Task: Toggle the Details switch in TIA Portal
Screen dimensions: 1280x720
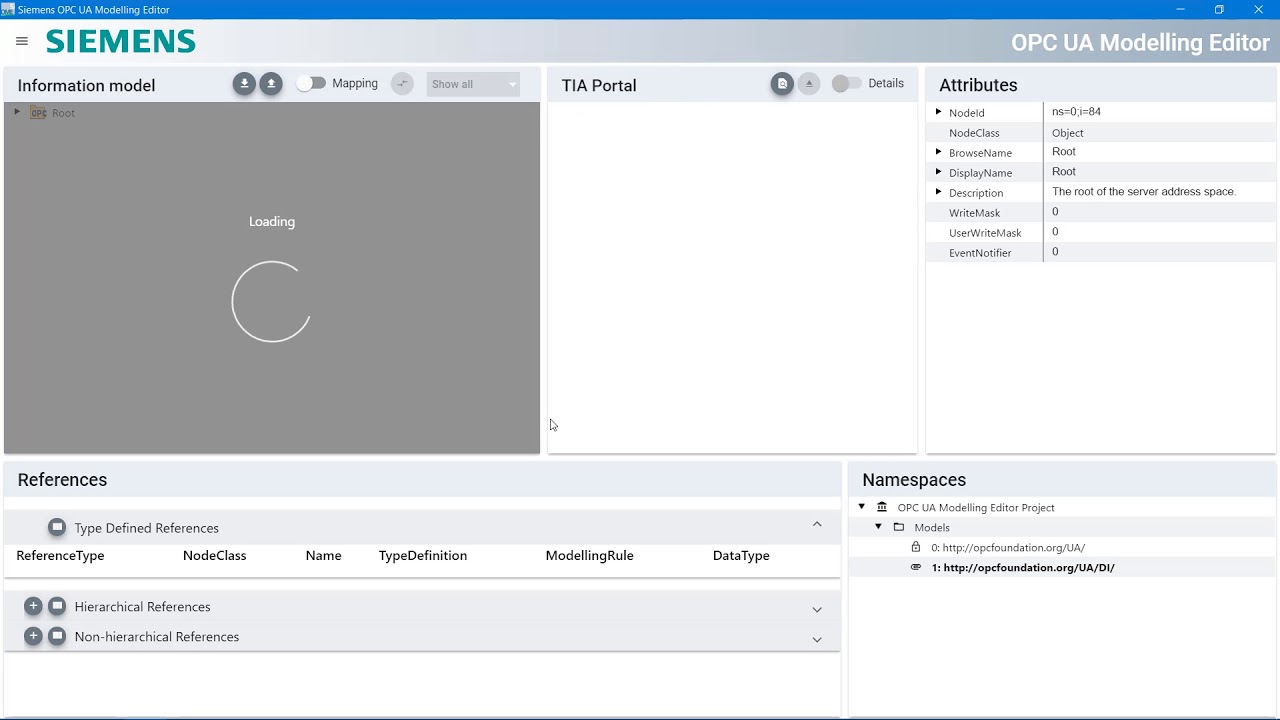Action: pyautogui.click(x=846, y=83)
